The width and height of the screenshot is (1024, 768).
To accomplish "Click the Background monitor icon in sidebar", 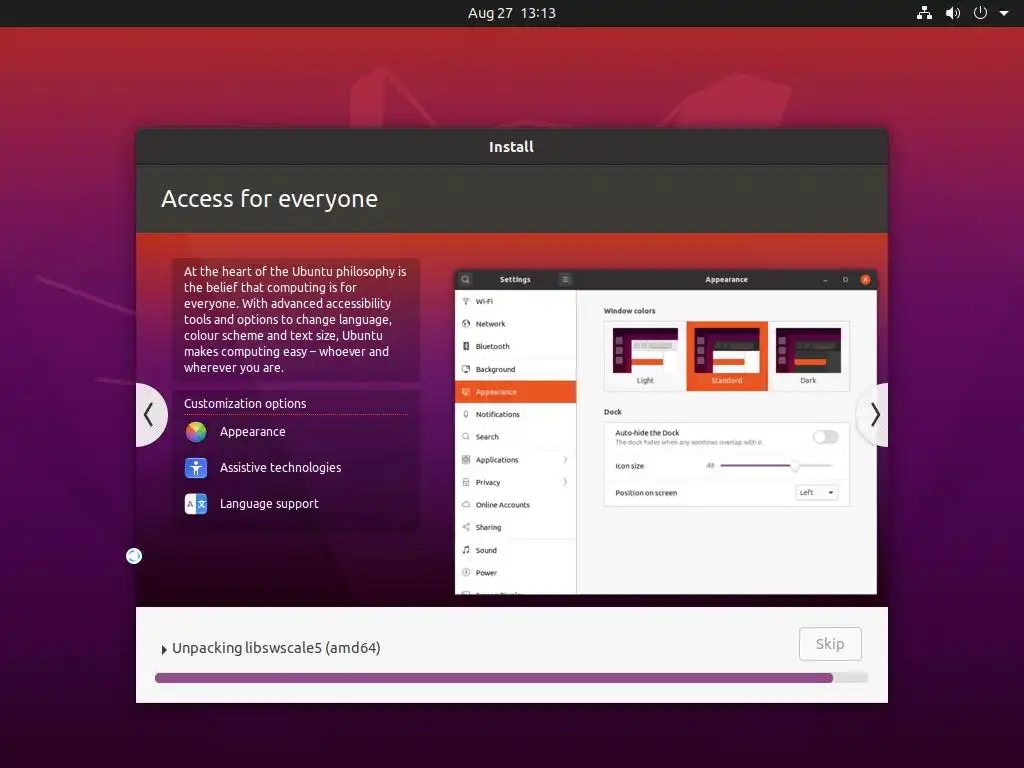I will pos(466,370).
